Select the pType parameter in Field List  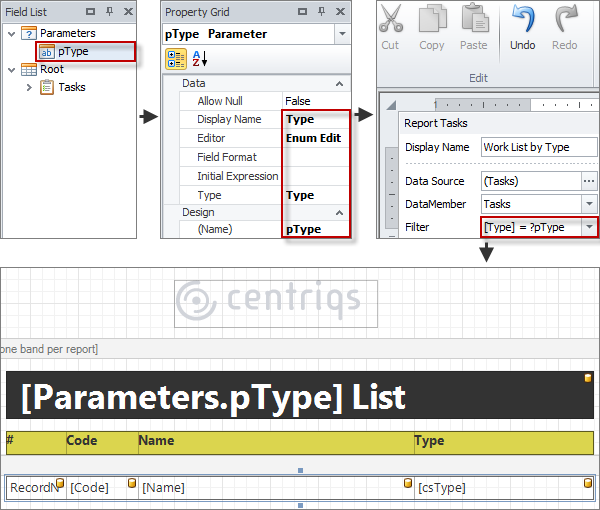click(x=72, y=51)
